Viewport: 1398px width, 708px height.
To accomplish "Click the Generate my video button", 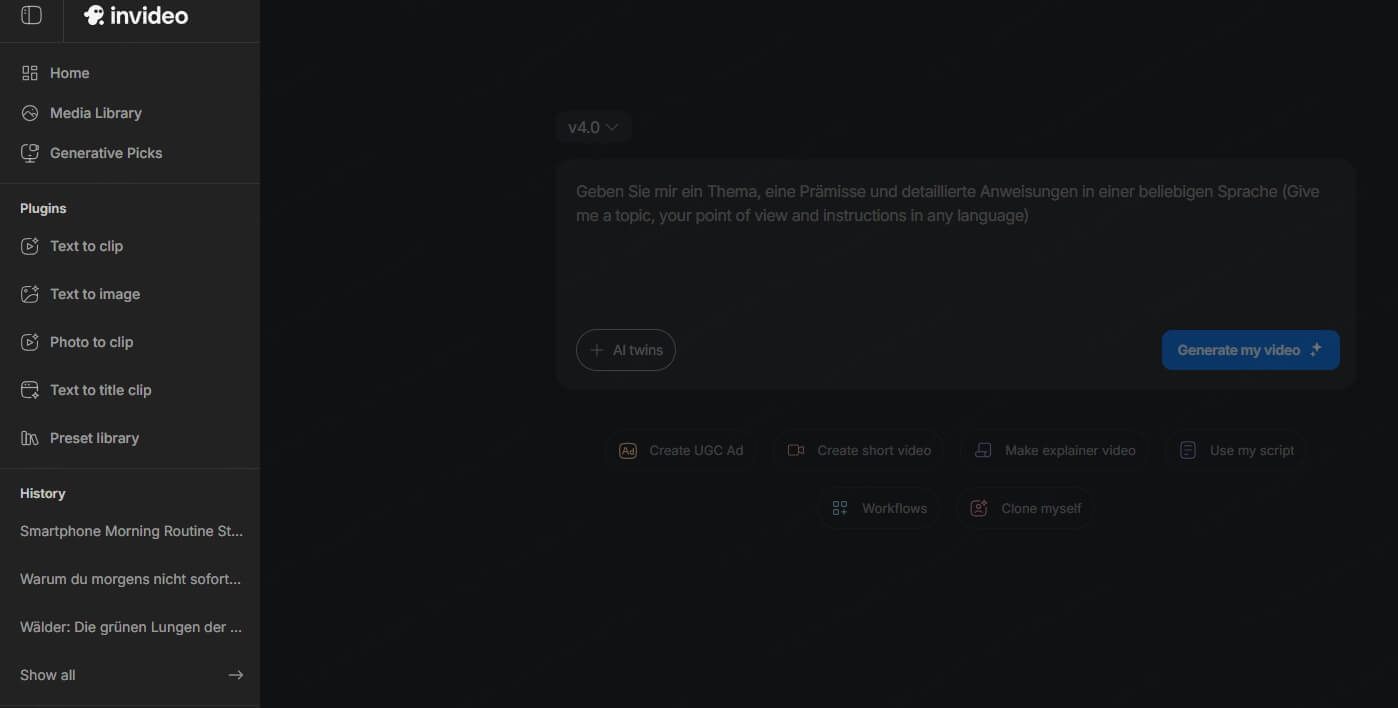I will [x=1250, y=349].
